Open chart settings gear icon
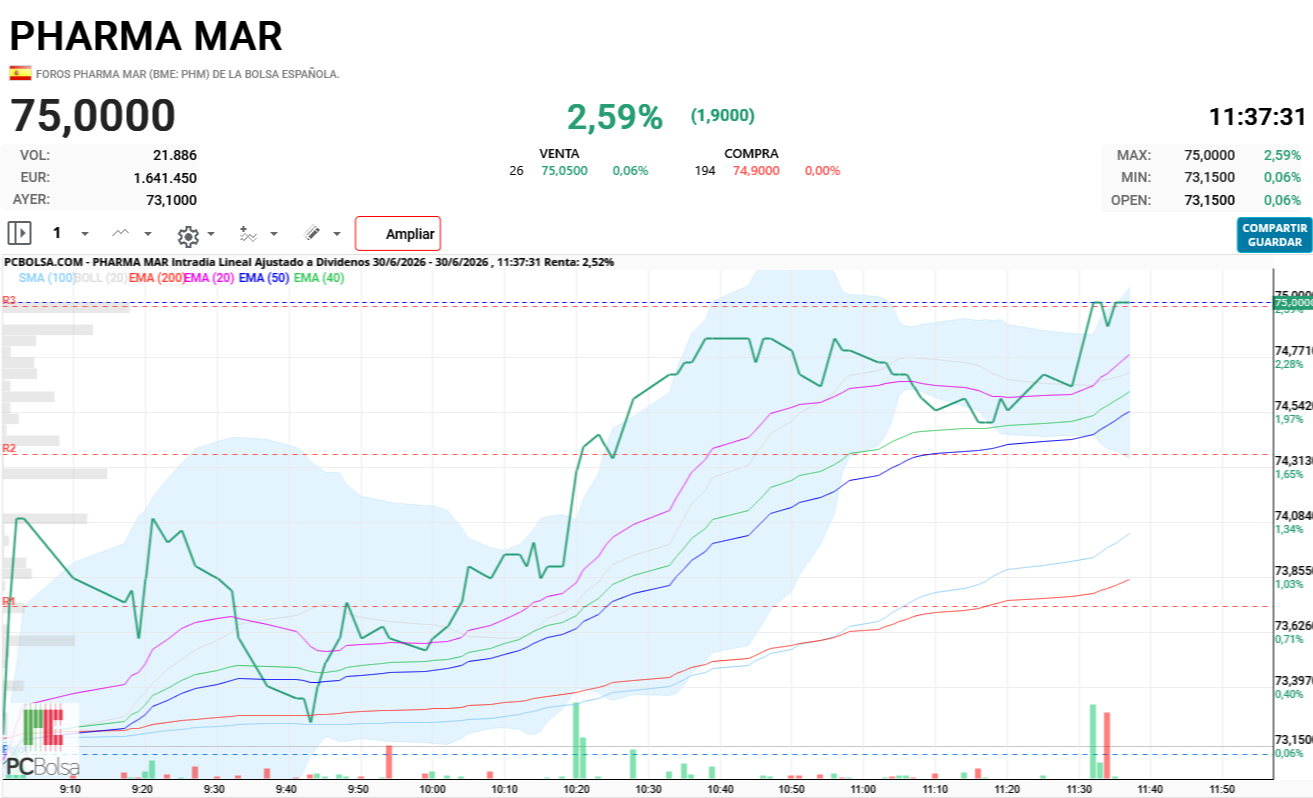The image size is (1313, 798). coord(188,236)
